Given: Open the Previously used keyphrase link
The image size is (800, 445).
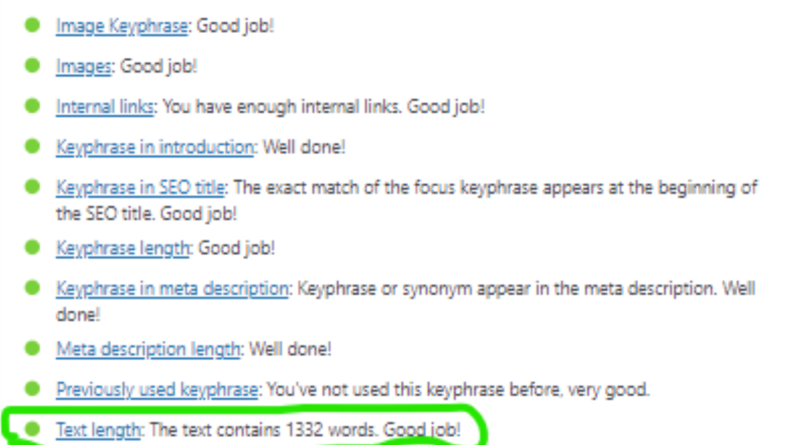Looking at the screenshot, I should [157, 389].
